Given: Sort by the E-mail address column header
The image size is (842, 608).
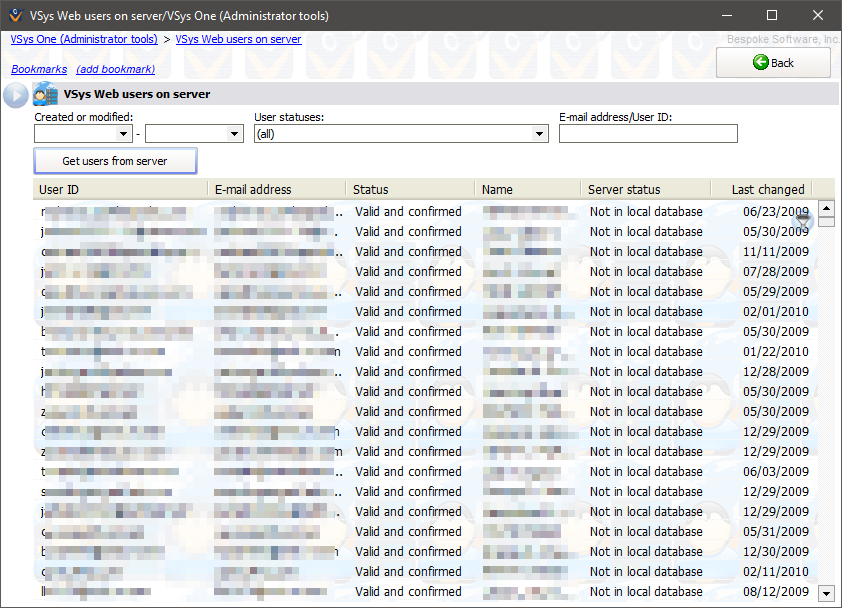Looking at the screenshot, I should (x=276, y=189).
